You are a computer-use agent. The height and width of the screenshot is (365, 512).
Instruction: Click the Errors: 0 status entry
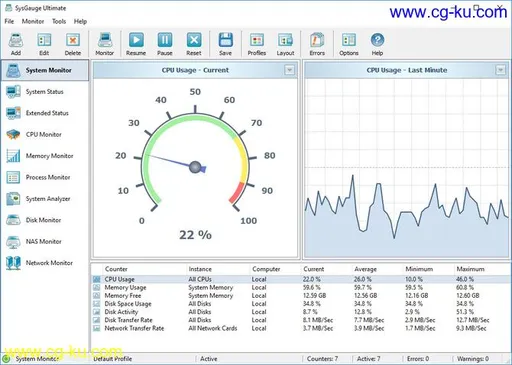[418, 359]
